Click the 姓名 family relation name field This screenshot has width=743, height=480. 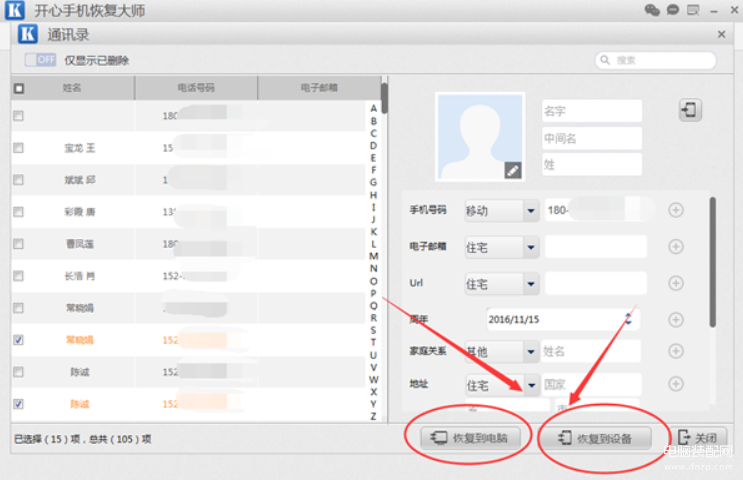[x=591, y=351]
